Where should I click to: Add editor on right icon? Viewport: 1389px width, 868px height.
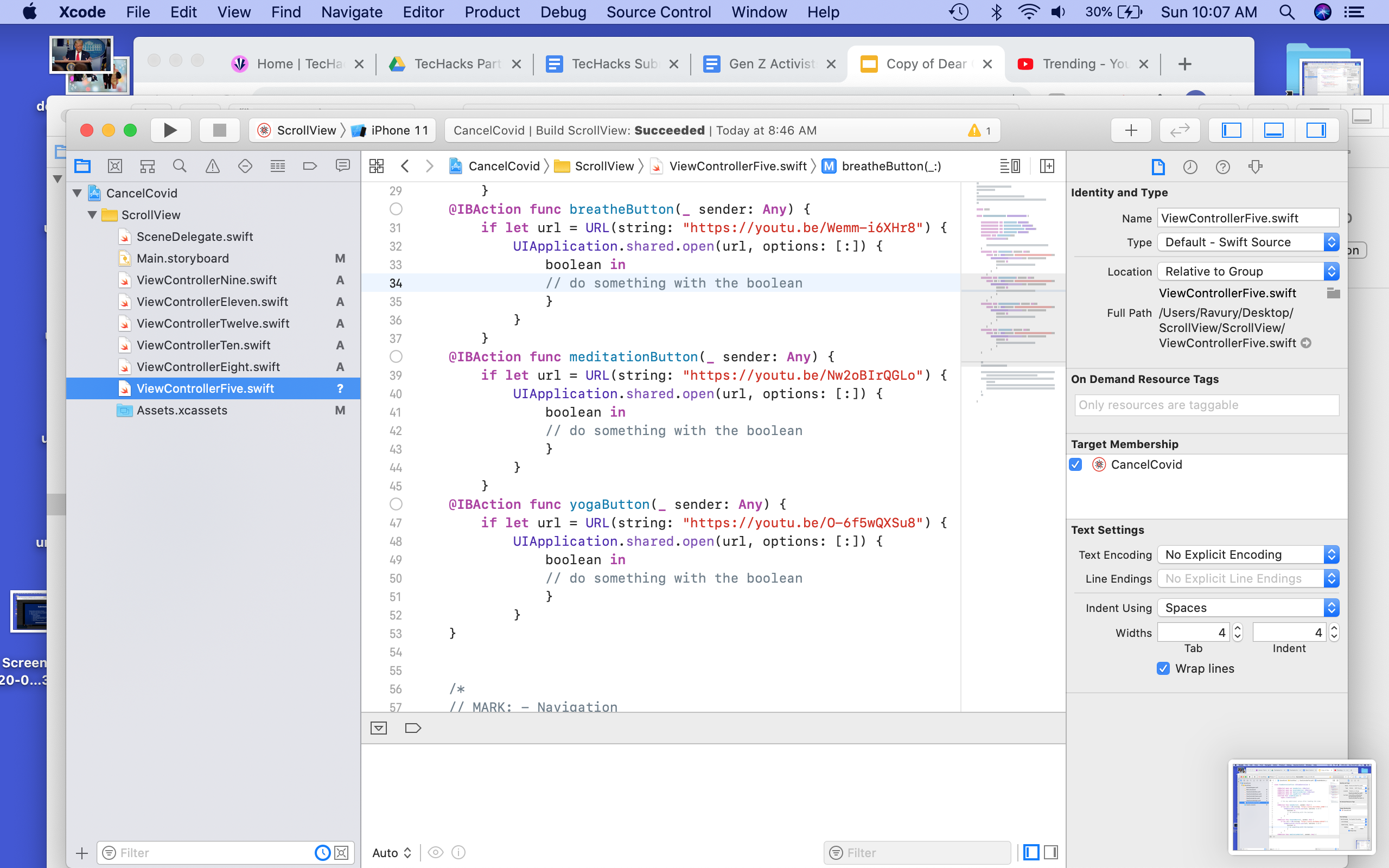1047,167
